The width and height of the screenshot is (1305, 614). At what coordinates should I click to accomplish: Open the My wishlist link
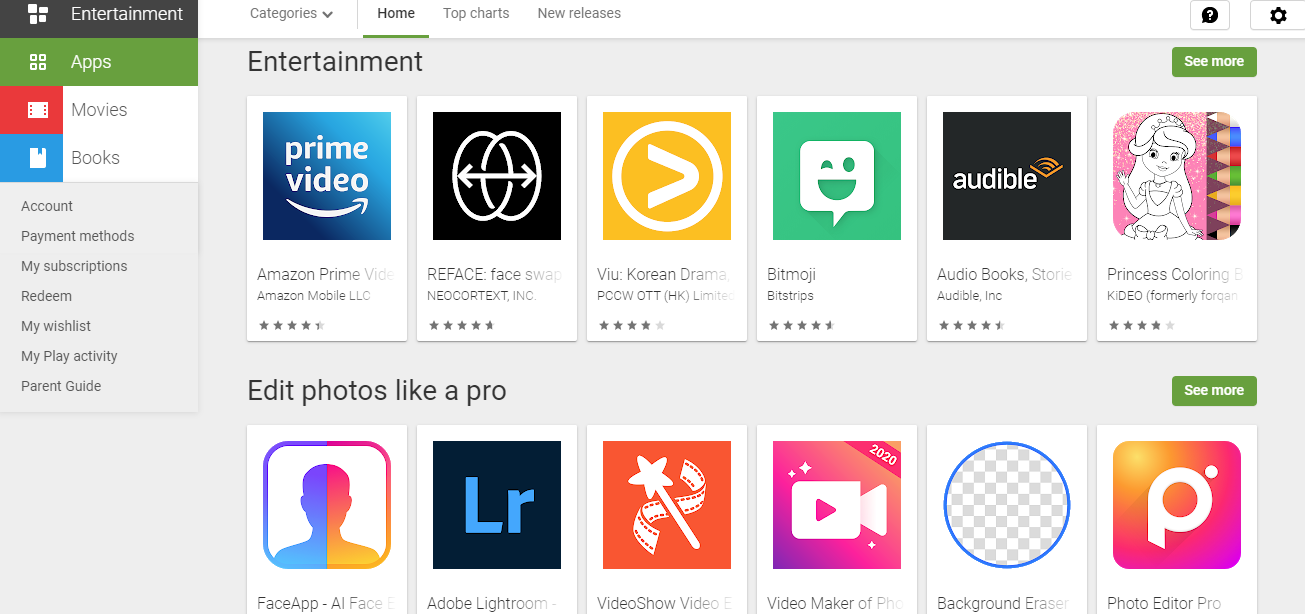point(56,326)
